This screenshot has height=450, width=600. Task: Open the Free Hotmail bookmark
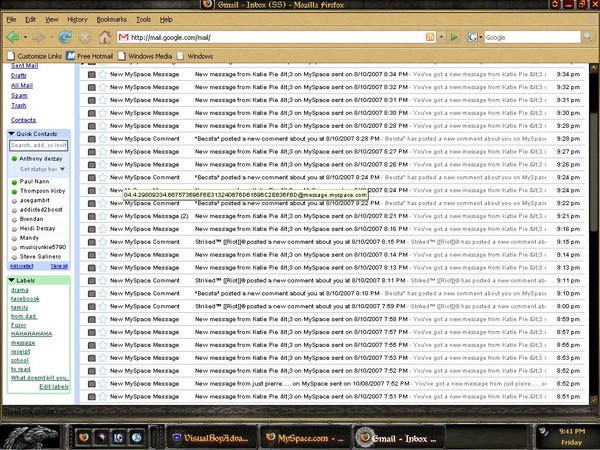click(x=90, y=56)
